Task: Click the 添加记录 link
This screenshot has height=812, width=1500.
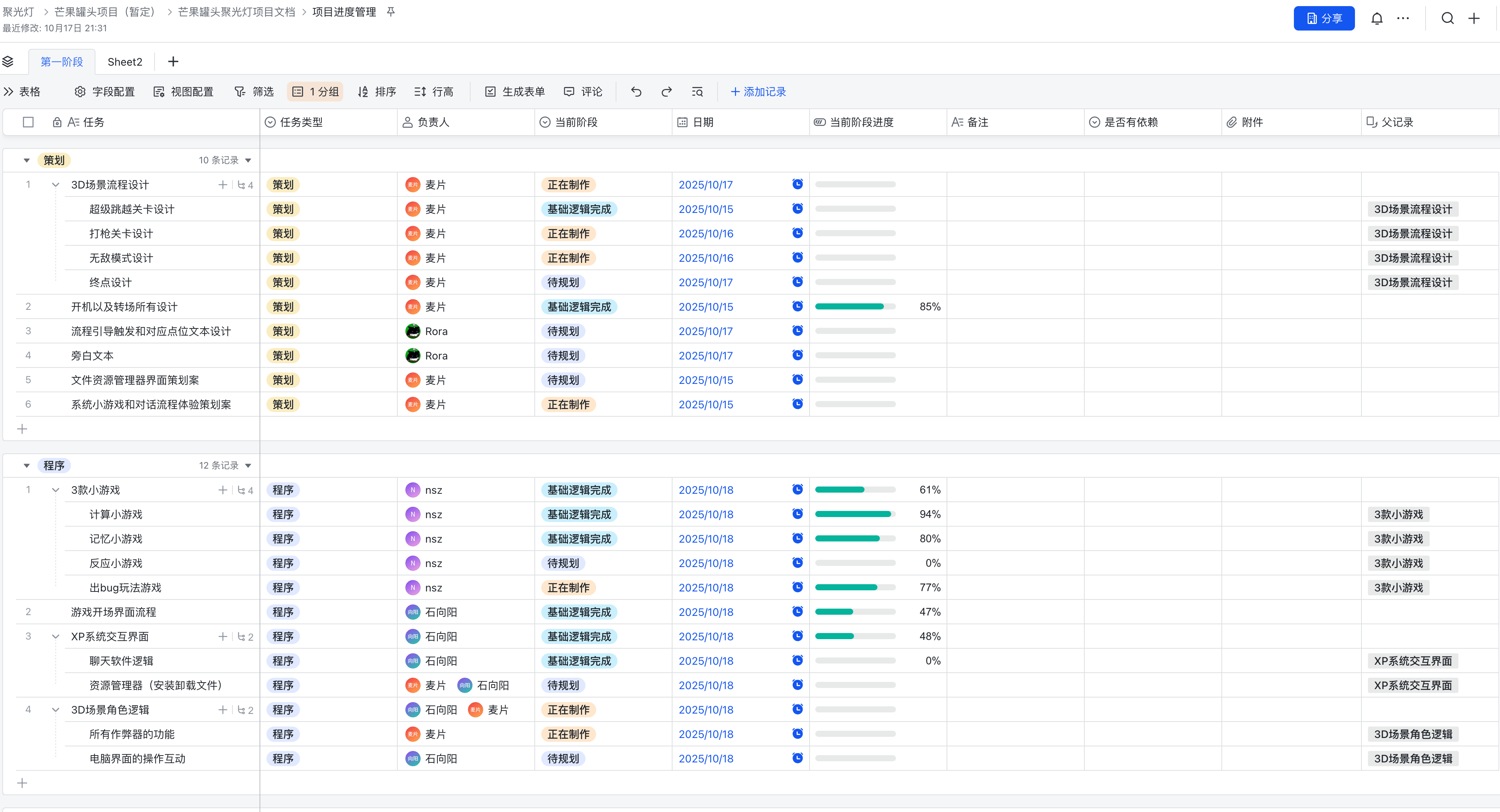Action: tap(758, 91)
